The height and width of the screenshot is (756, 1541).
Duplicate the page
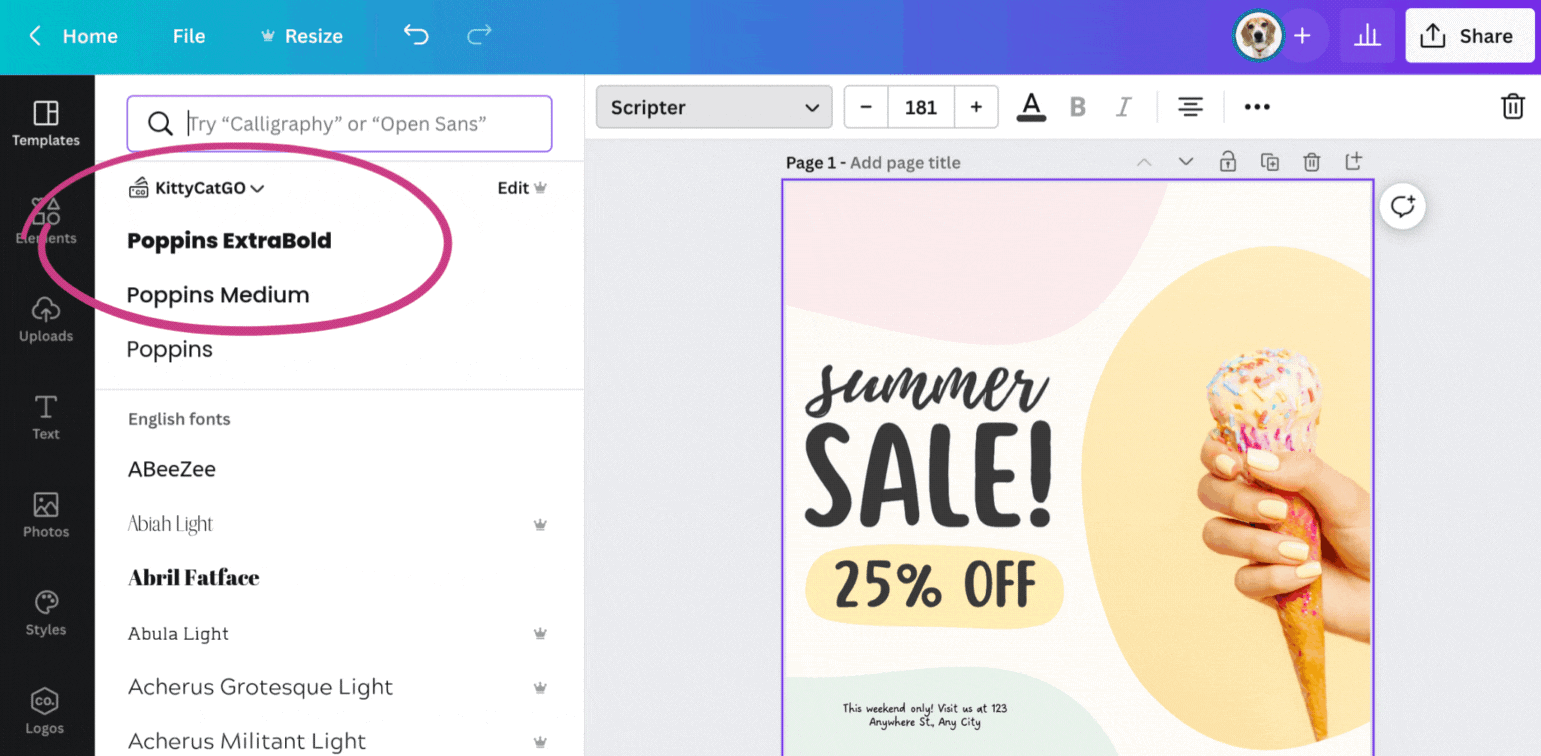click(1270, 162)
